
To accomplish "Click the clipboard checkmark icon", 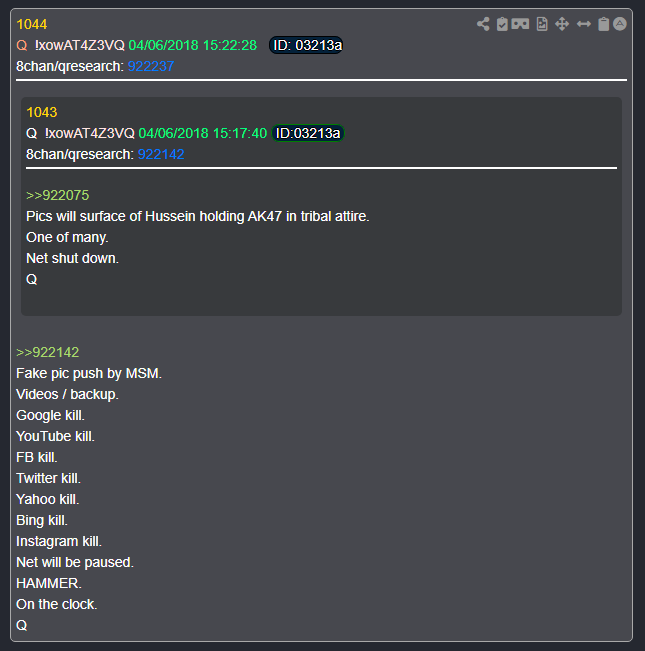I will (502, 24).
